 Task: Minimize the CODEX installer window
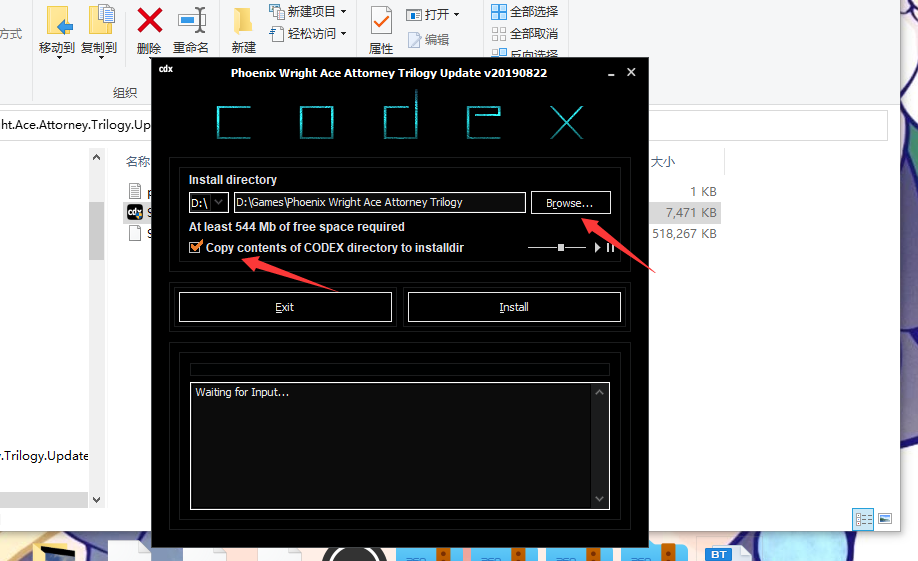[611, 73]
